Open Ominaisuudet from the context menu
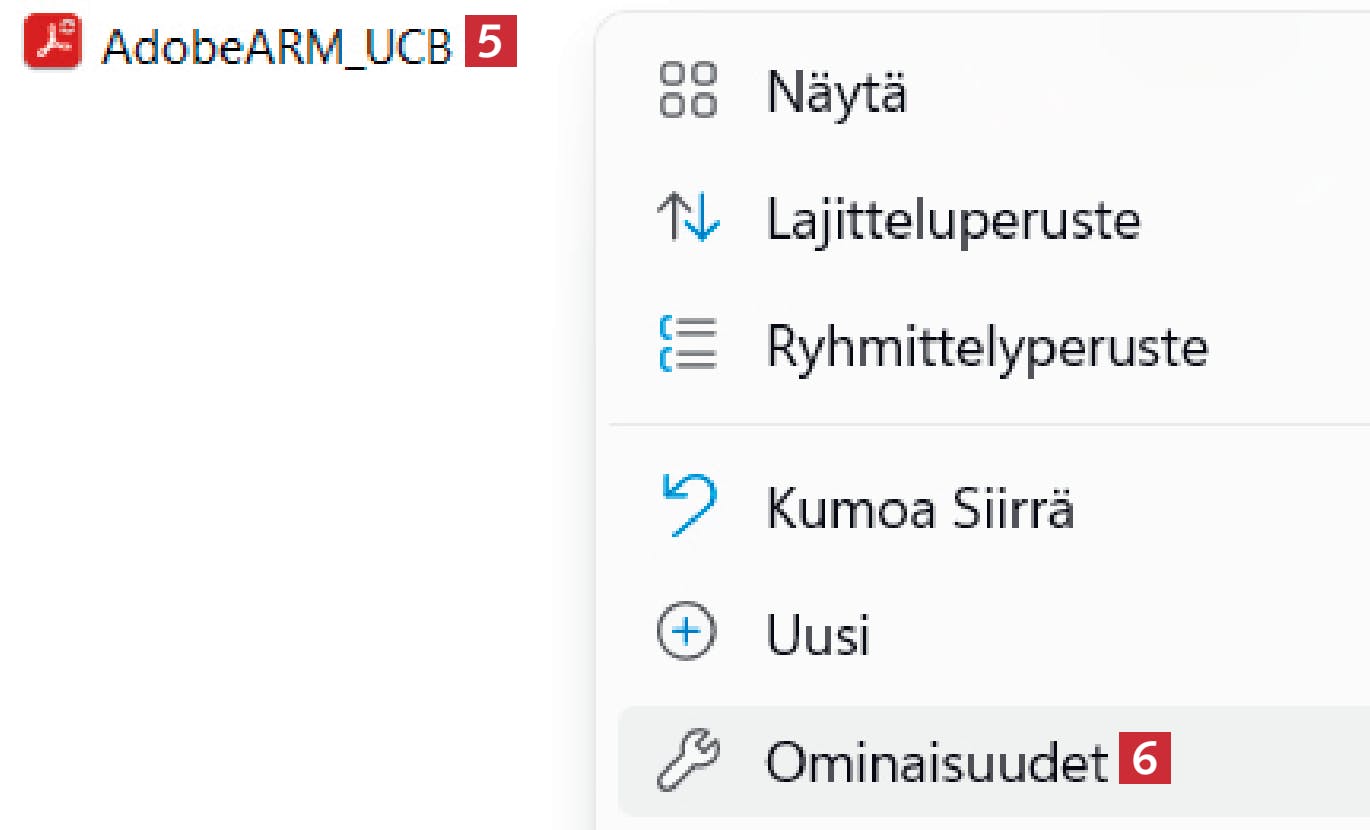1370x830 pixels. (936, 762)
